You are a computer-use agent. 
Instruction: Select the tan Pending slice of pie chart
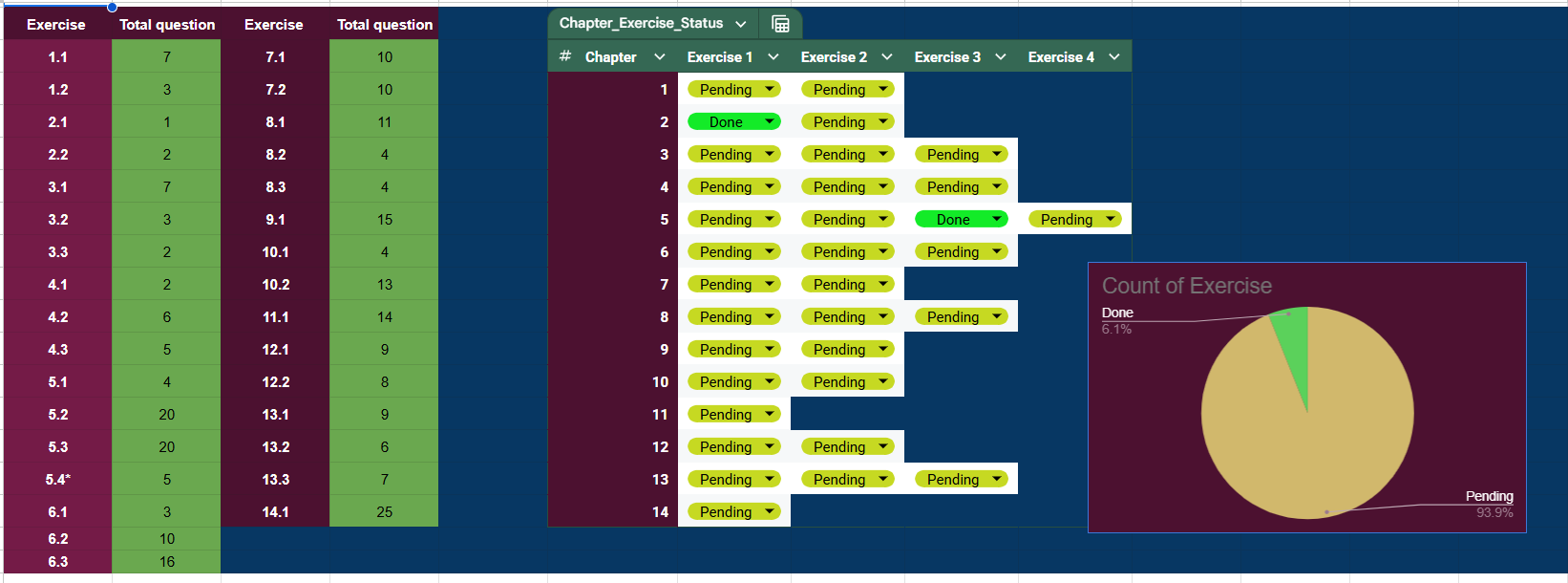[1308, 440]
